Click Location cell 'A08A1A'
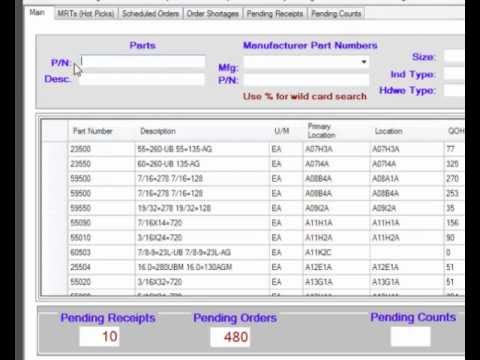Viewport: 480px width, 360px height. pyautogui.click(x=407, y=179)
